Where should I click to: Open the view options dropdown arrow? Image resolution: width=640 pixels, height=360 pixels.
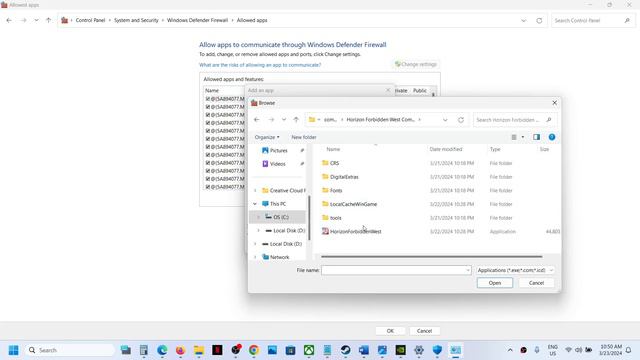522,137
